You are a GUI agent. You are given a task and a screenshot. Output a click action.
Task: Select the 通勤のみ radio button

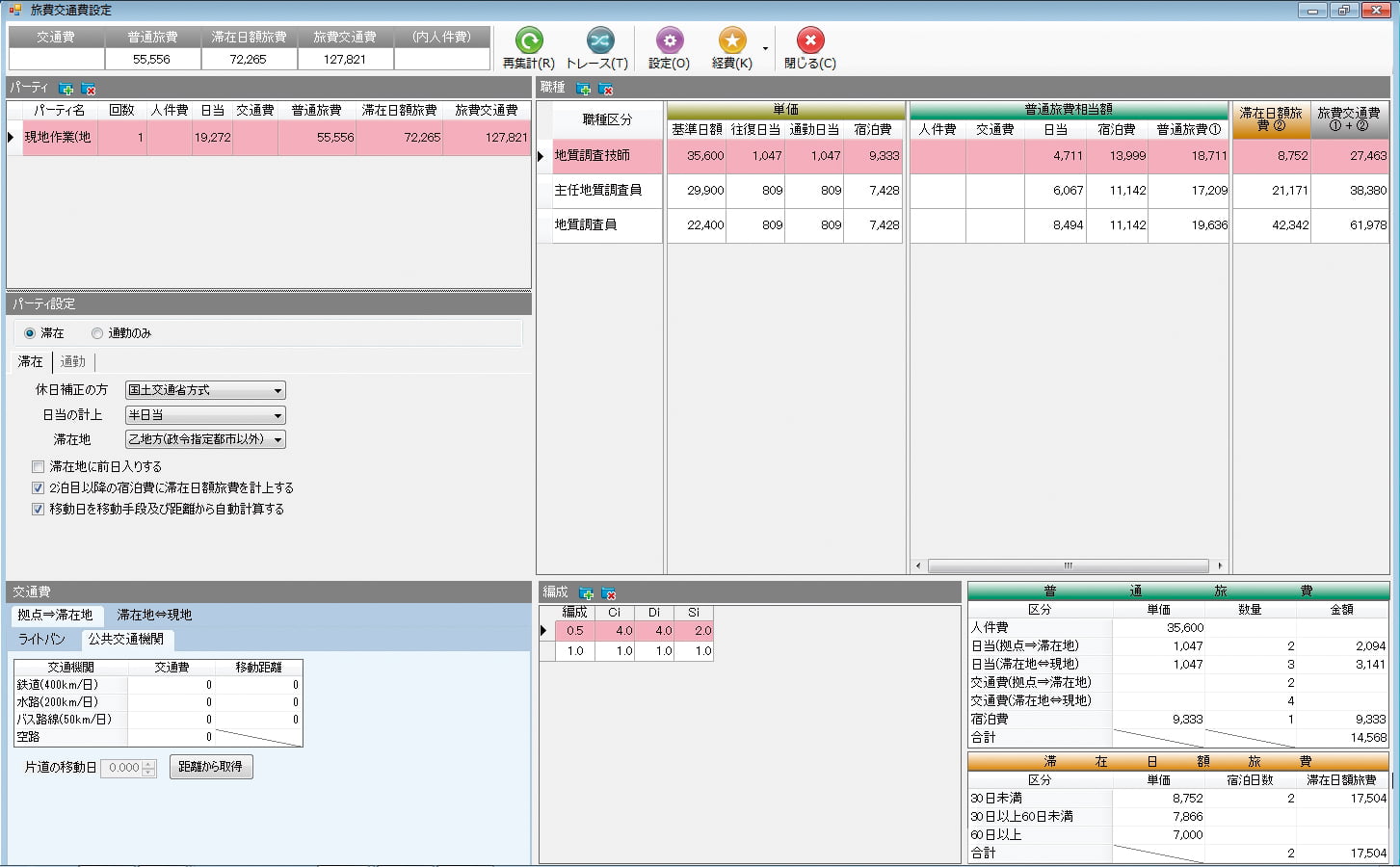[97, 333]
